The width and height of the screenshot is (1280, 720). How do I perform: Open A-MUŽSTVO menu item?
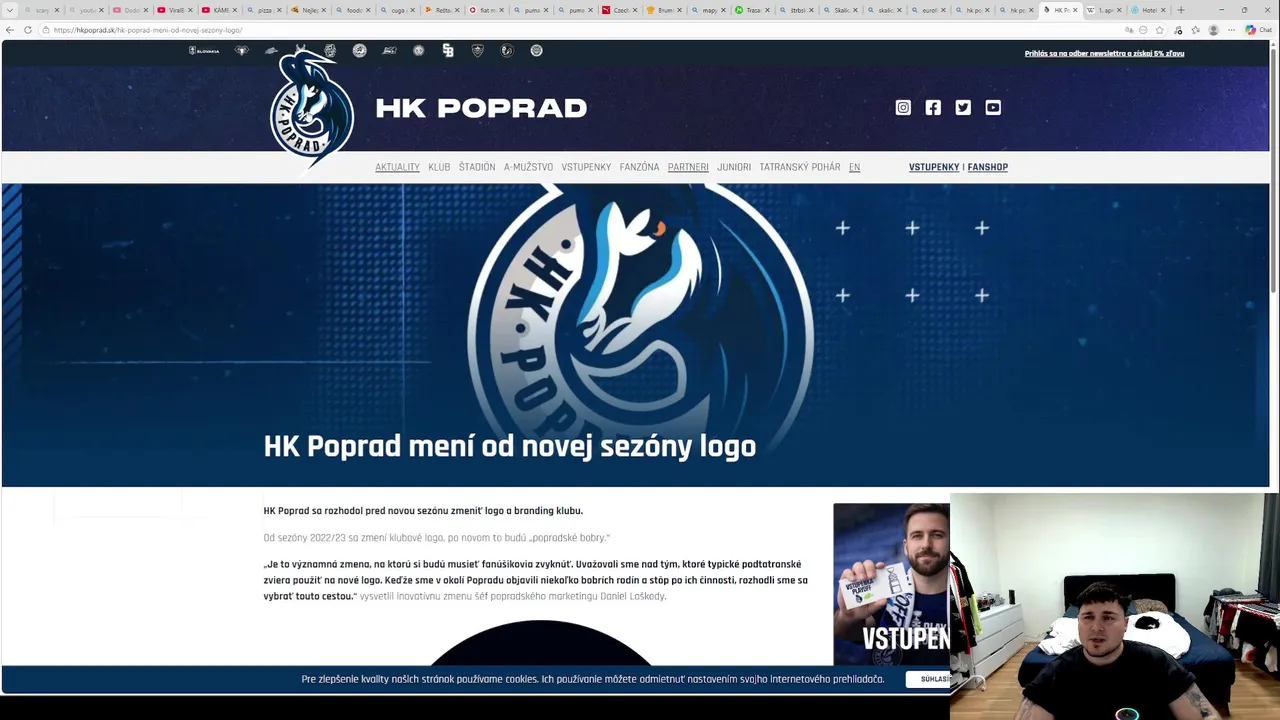528,167
